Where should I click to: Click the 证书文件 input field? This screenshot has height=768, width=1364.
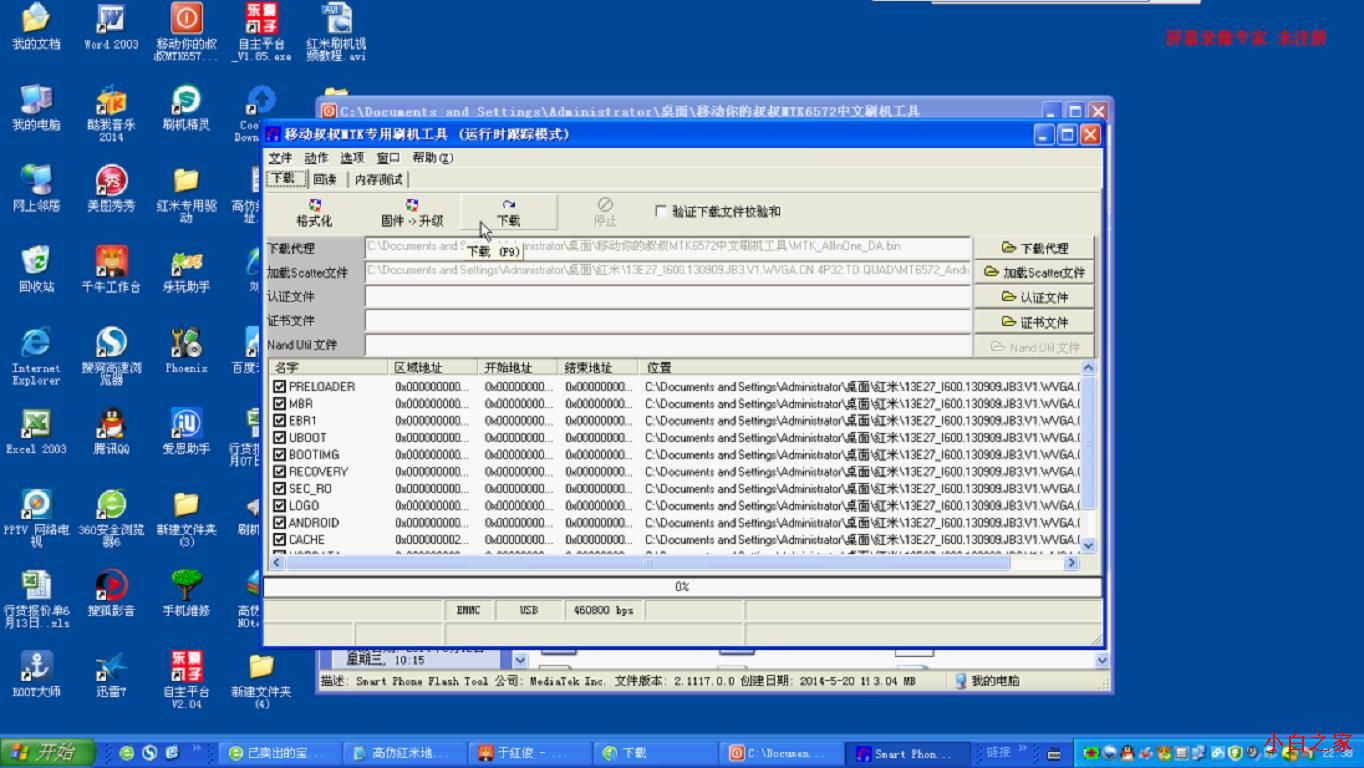pyautogui.click(x=668, y=320)
